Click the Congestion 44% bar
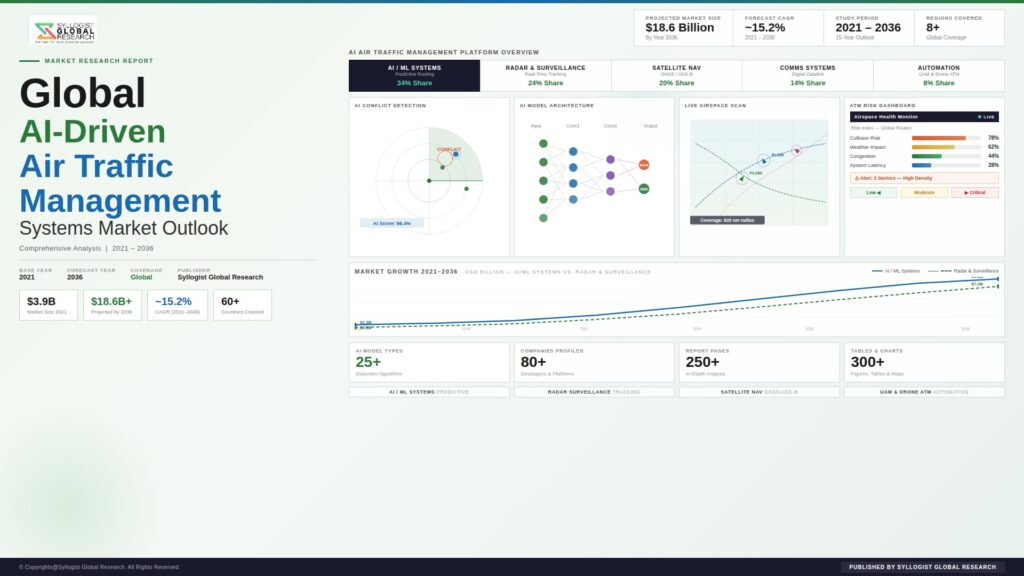Screen dimensions: 1024x576 946,157
